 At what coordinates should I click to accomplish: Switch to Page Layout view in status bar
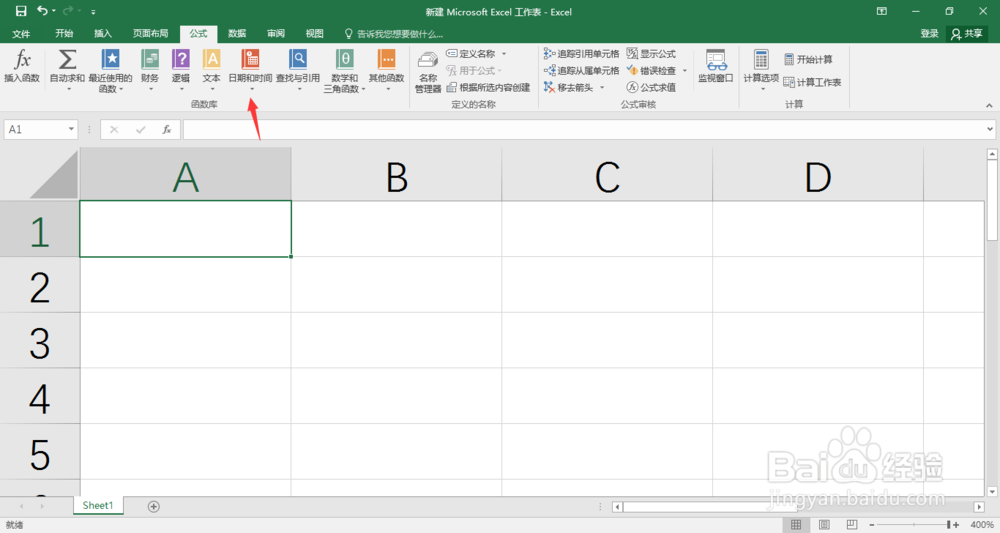(x=824, y=525)
